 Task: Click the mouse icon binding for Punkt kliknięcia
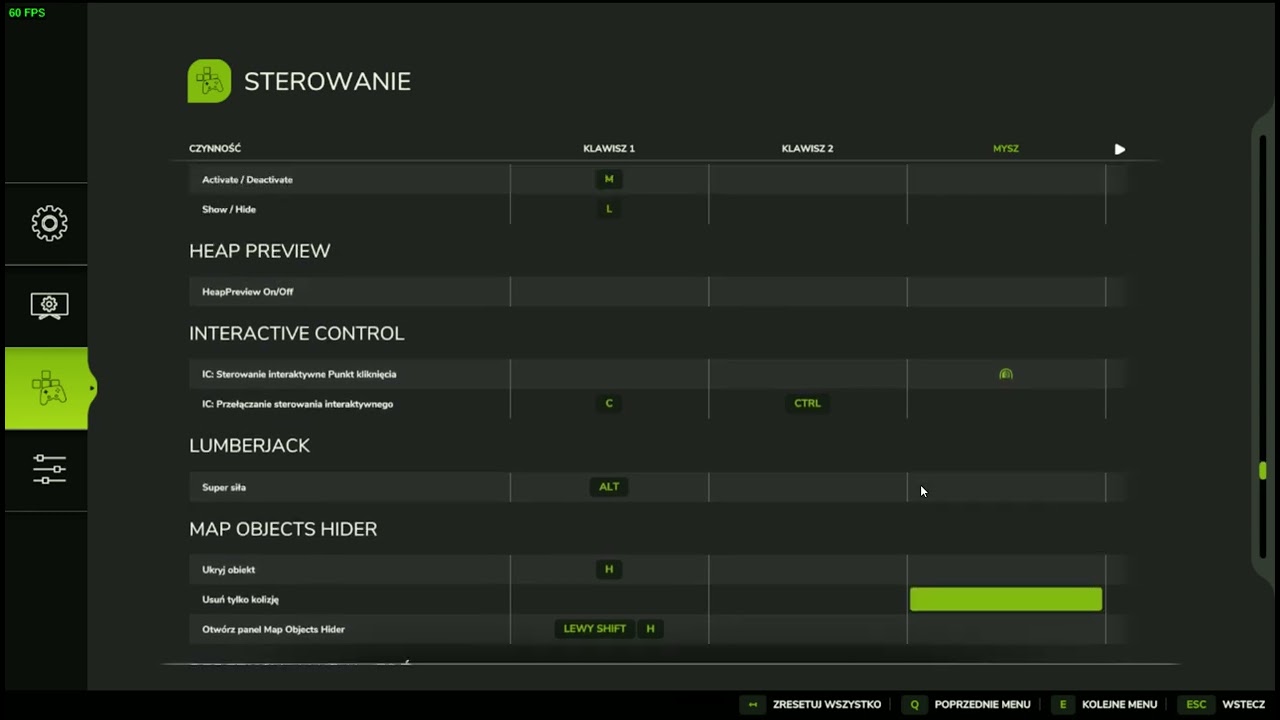[1006, 374]
